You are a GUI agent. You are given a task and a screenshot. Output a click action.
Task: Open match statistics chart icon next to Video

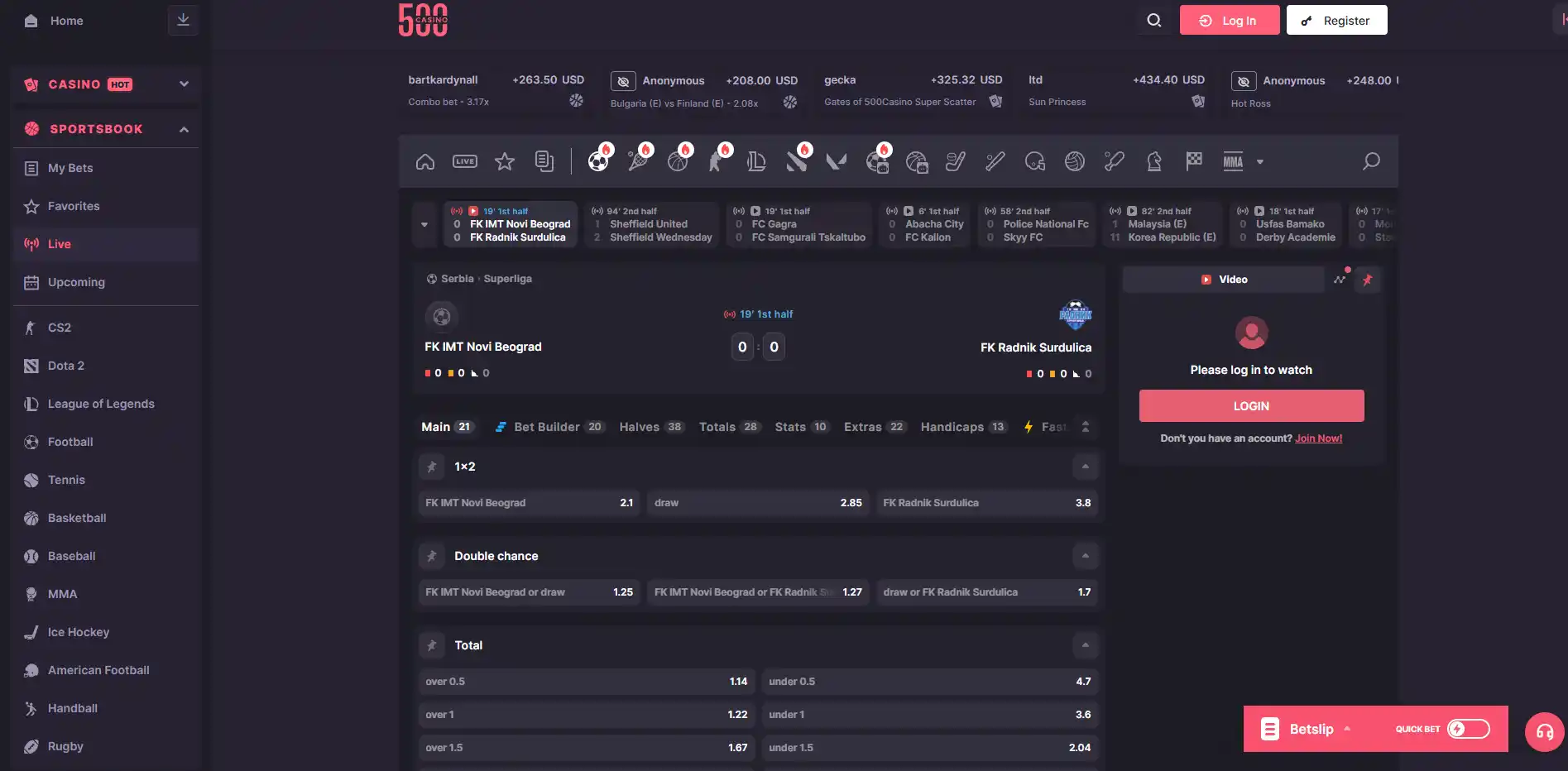pos(1340,280)
